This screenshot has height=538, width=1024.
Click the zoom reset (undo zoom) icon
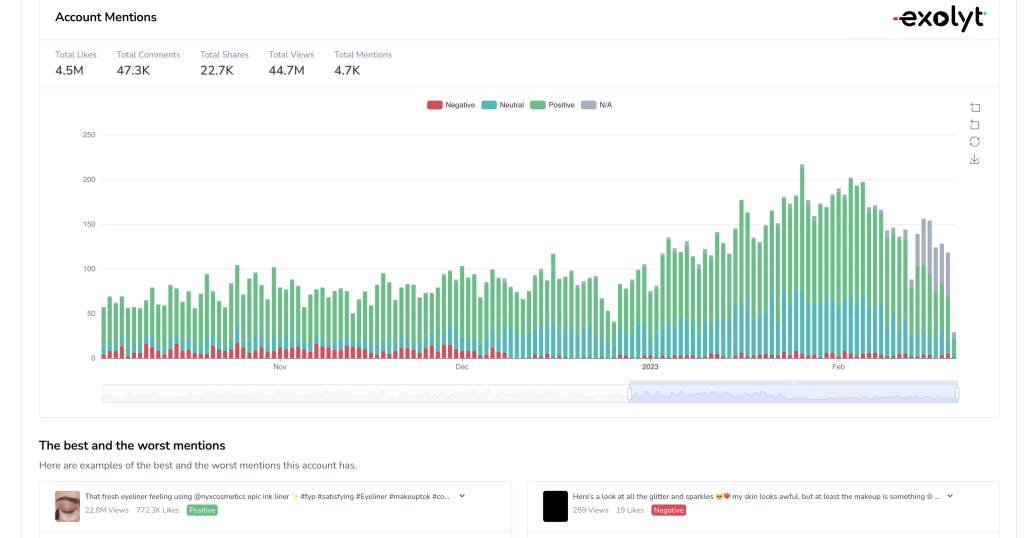tap(975, 125)
